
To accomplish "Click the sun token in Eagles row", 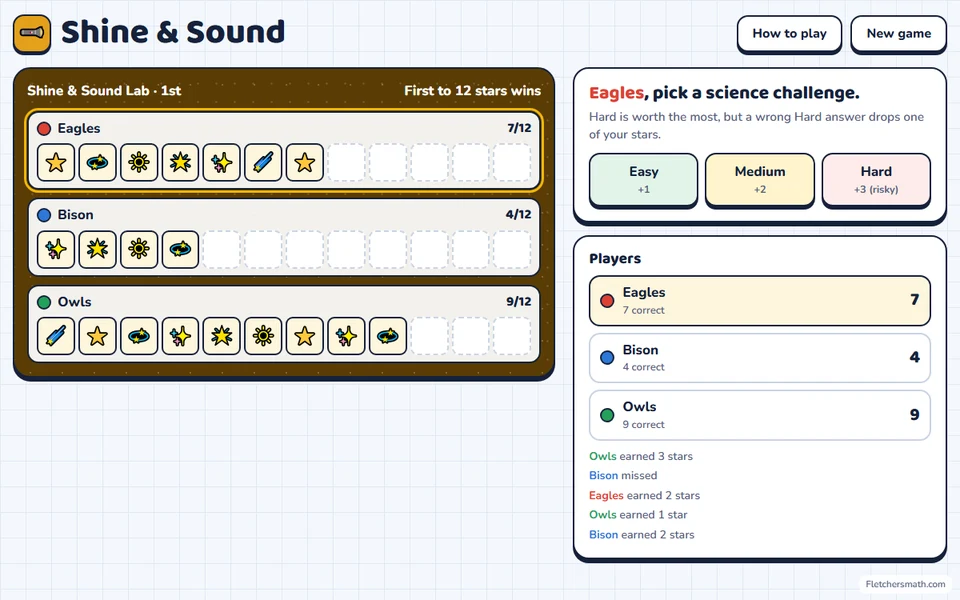I will (139, 162).
